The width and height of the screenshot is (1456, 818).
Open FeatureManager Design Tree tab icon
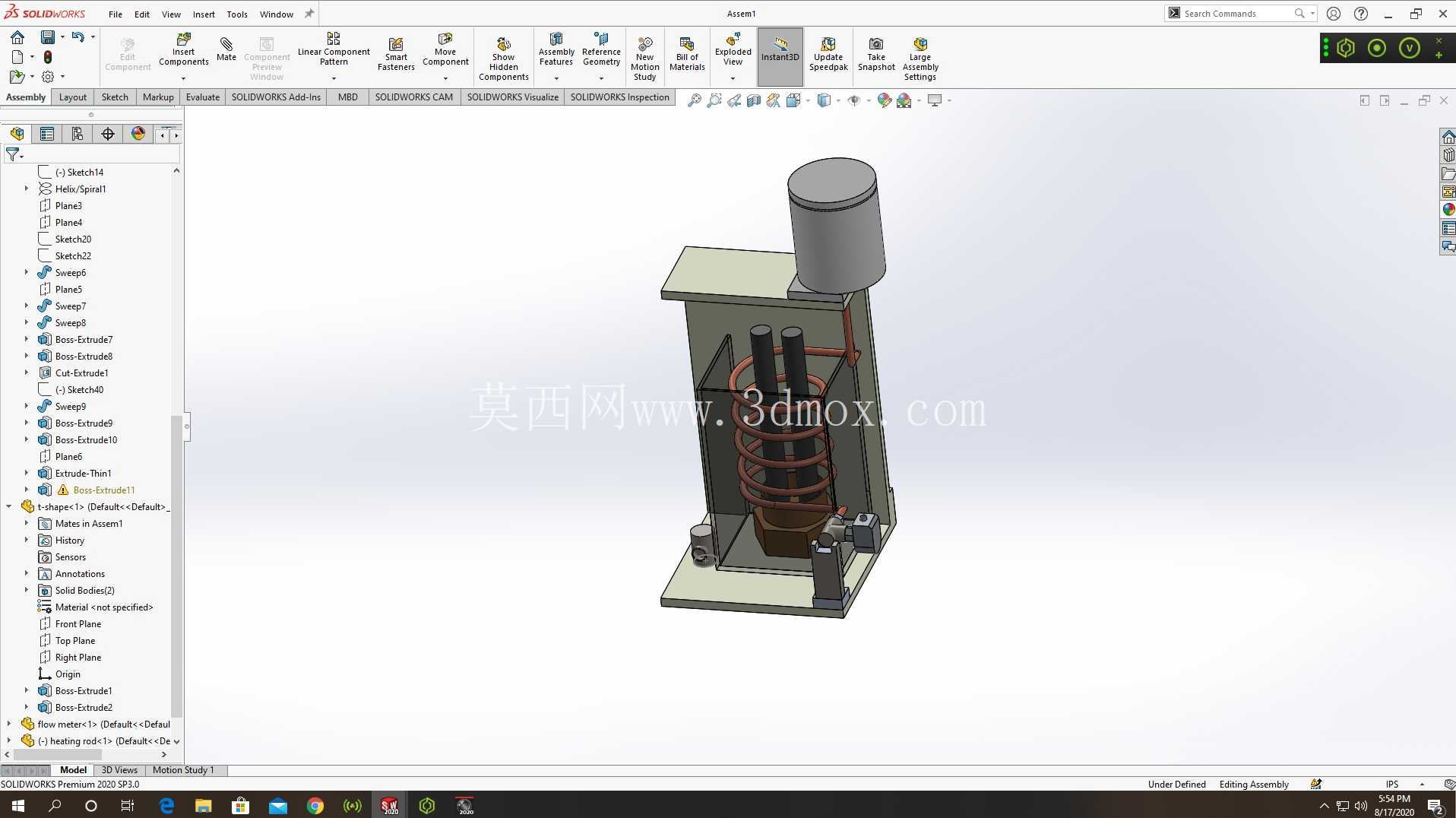[17, 134]
